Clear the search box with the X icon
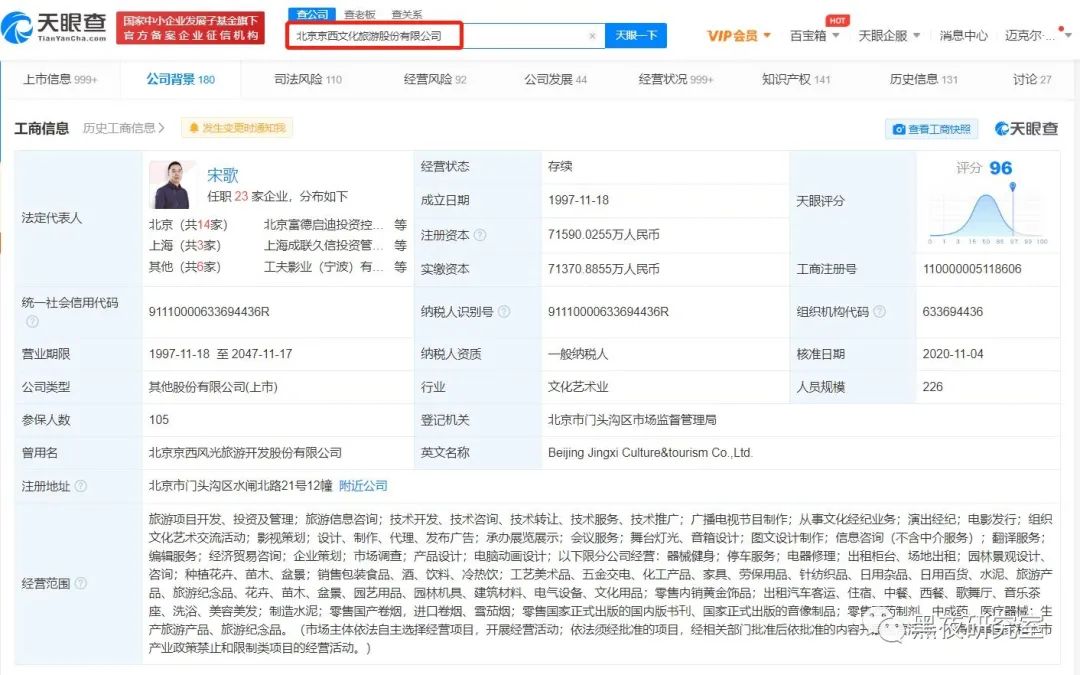The width and height of the screenshot is (1080, 675). point(592,36)
